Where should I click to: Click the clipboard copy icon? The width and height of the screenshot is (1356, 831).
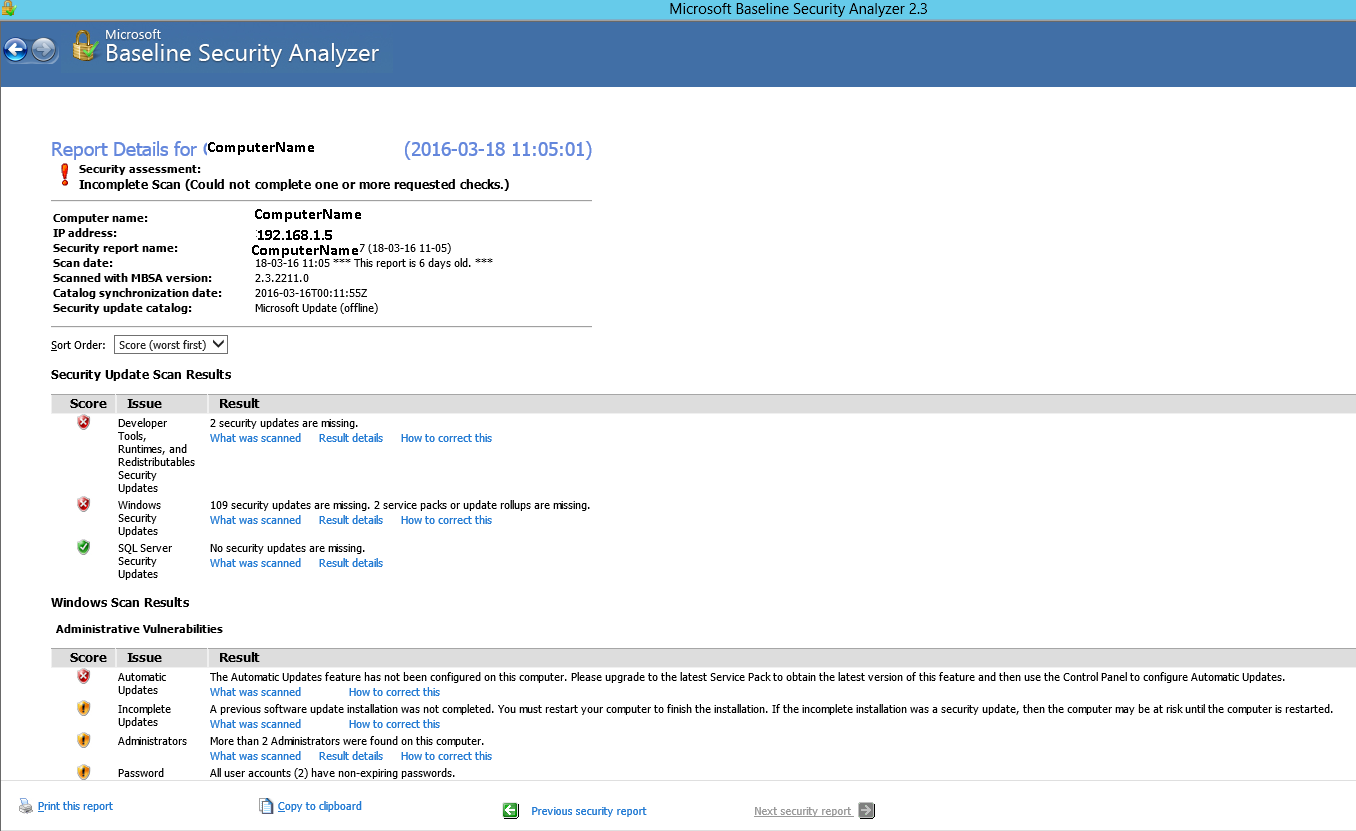pos(266,806)
